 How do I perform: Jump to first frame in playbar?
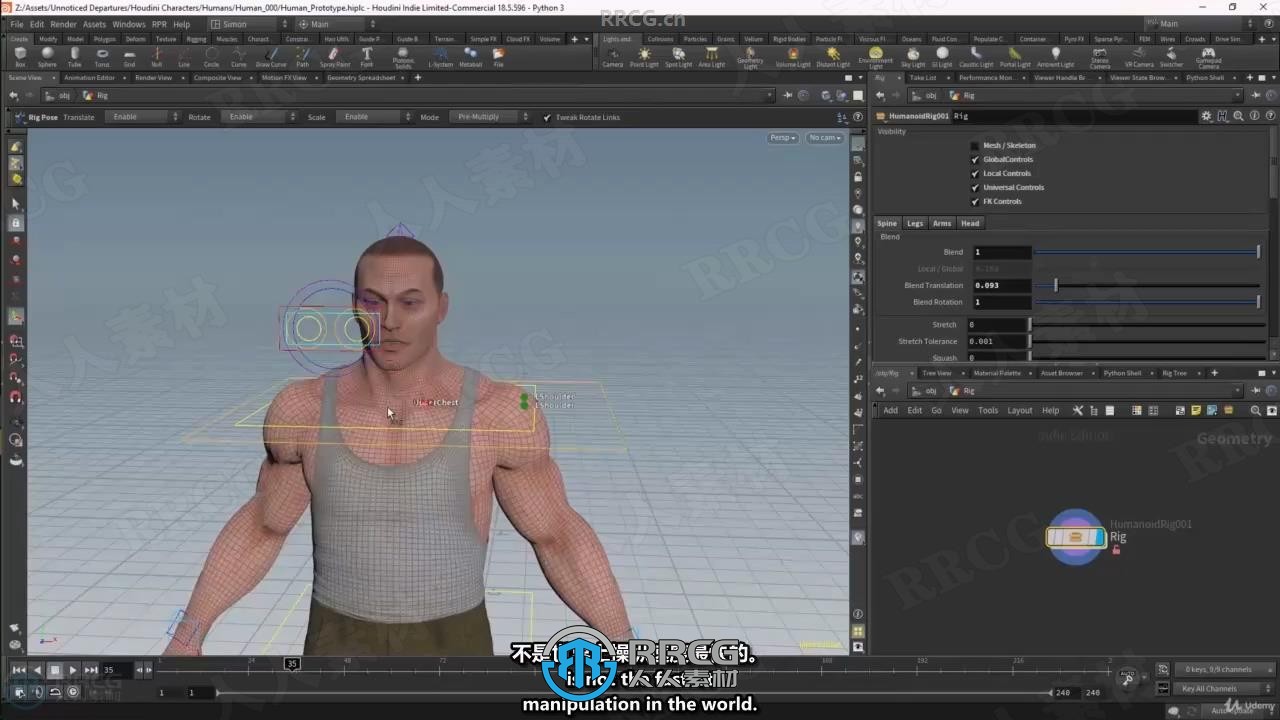[x=19, y=670]
